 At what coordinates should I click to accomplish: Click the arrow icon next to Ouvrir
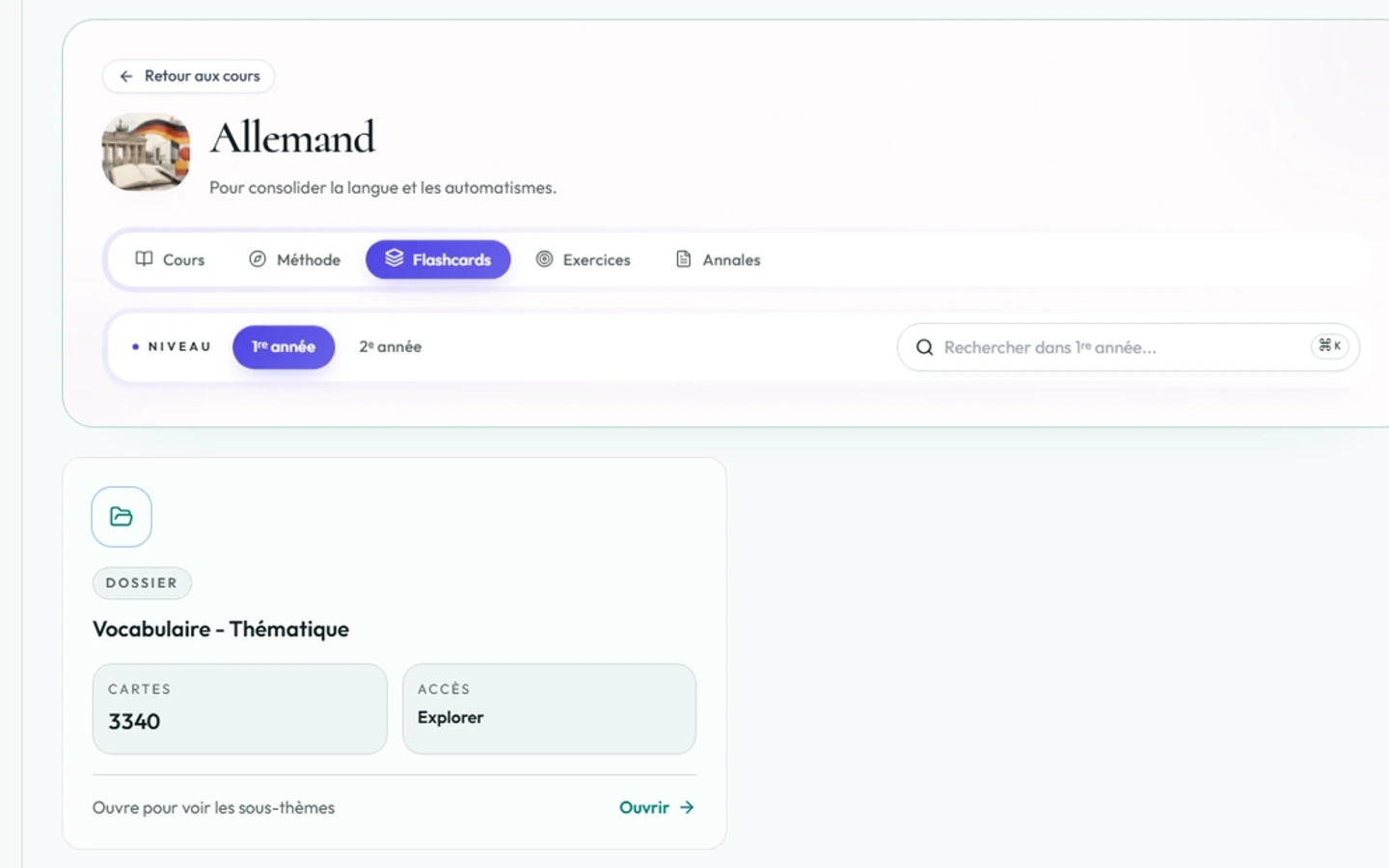point(687,808)
